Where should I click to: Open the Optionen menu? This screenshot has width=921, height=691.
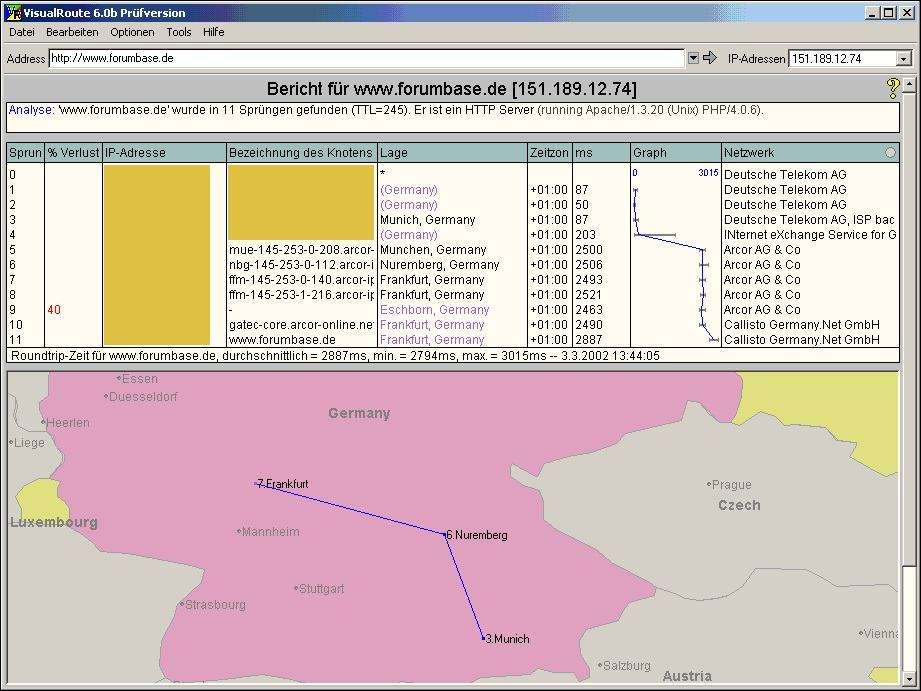tap(132, 32)
